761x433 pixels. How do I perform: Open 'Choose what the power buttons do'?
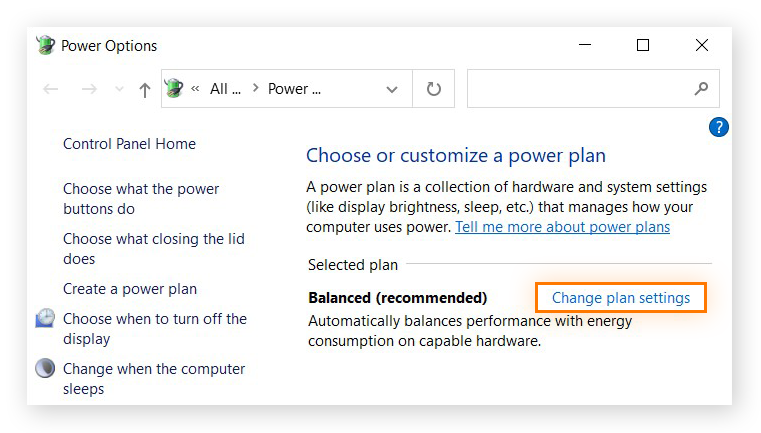[x=141, y=199]
